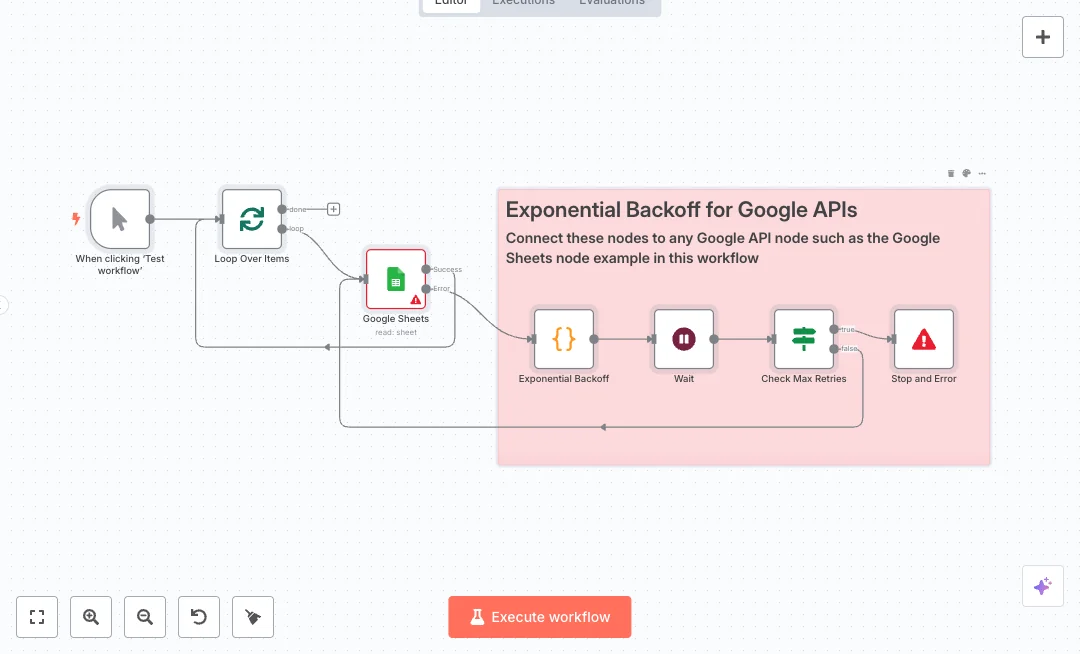Select the manual trigger node
This screenshot has width=1080, height=654.
click(120, 219)
